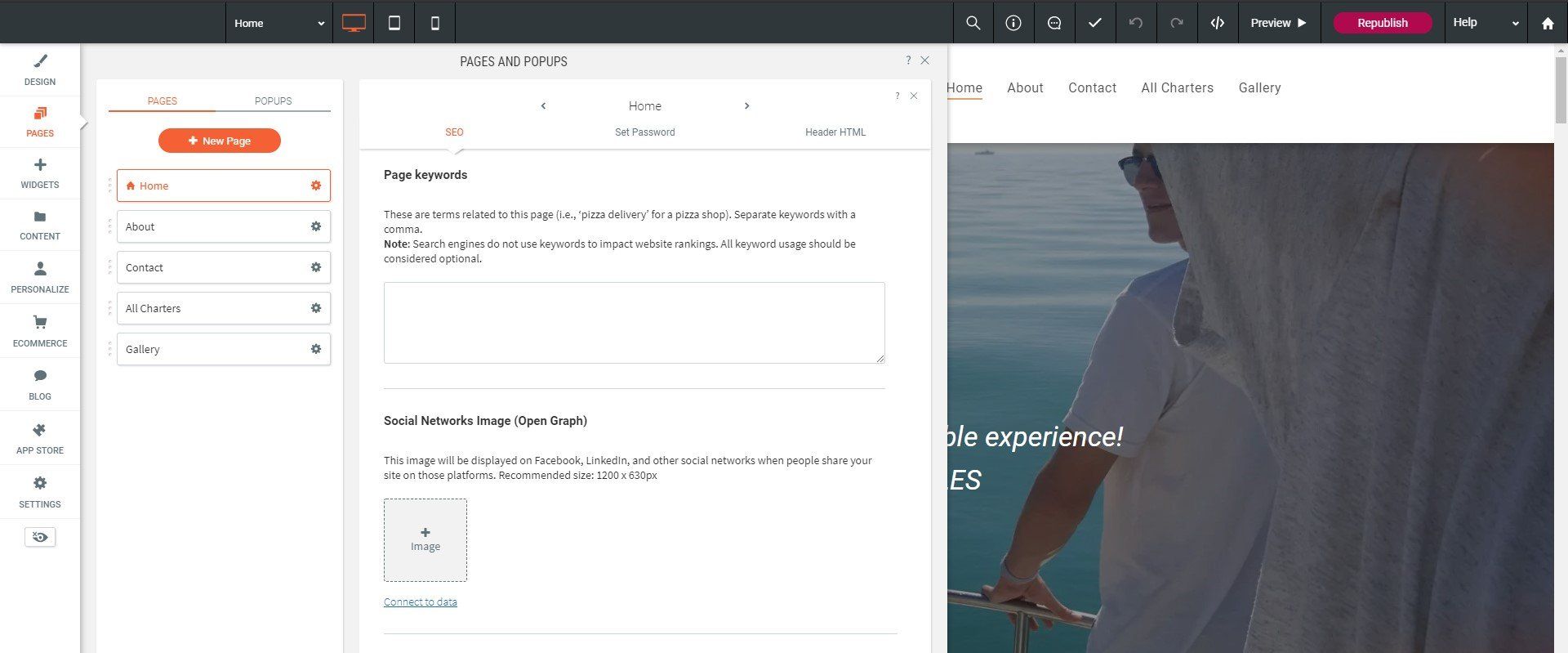
Task: Open the App Store sidebar panel
Action: [x=40, y=438]
